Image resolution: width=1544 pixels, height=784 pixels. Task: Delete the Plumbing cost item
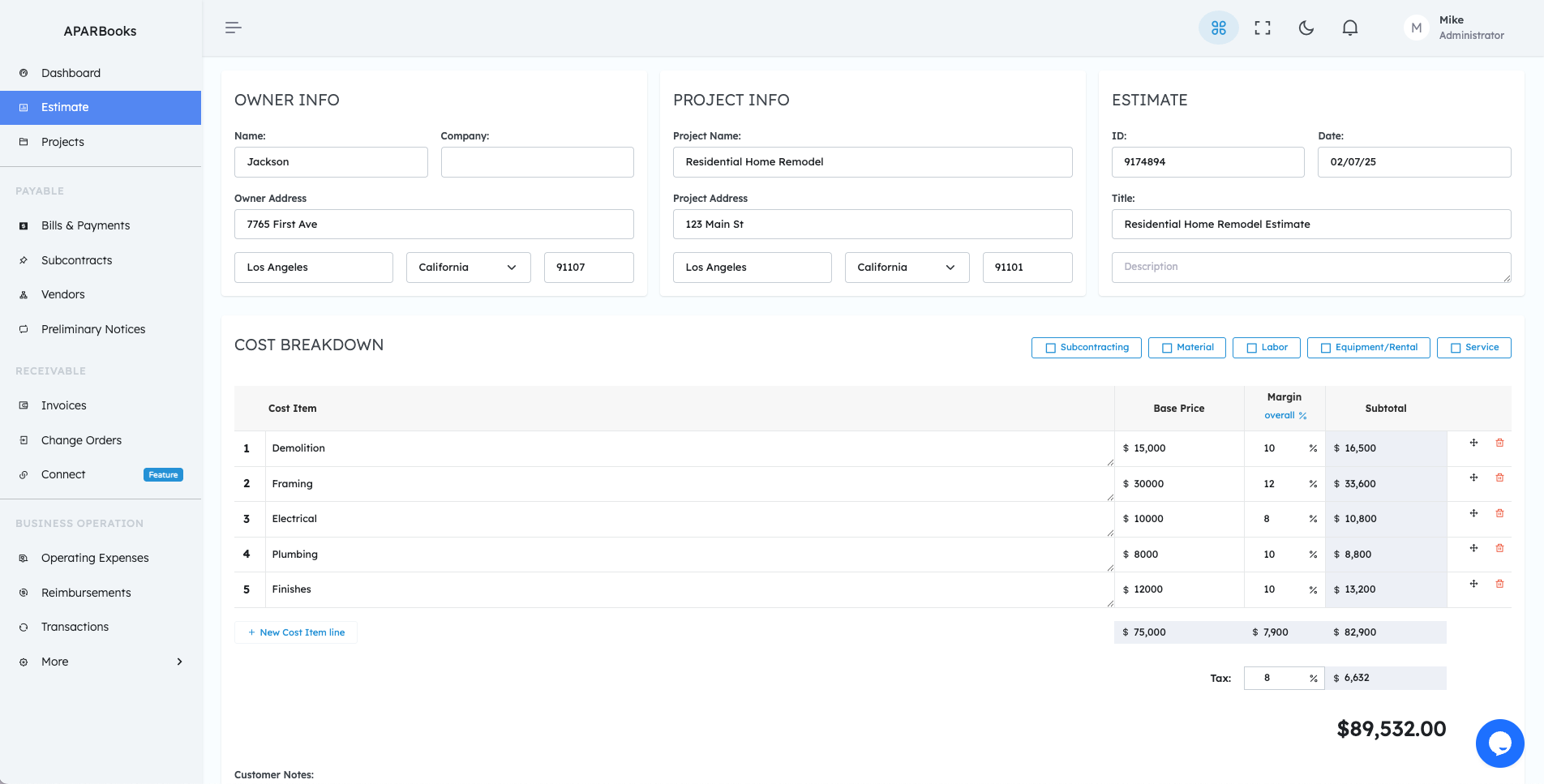(x=1499, y=548)
